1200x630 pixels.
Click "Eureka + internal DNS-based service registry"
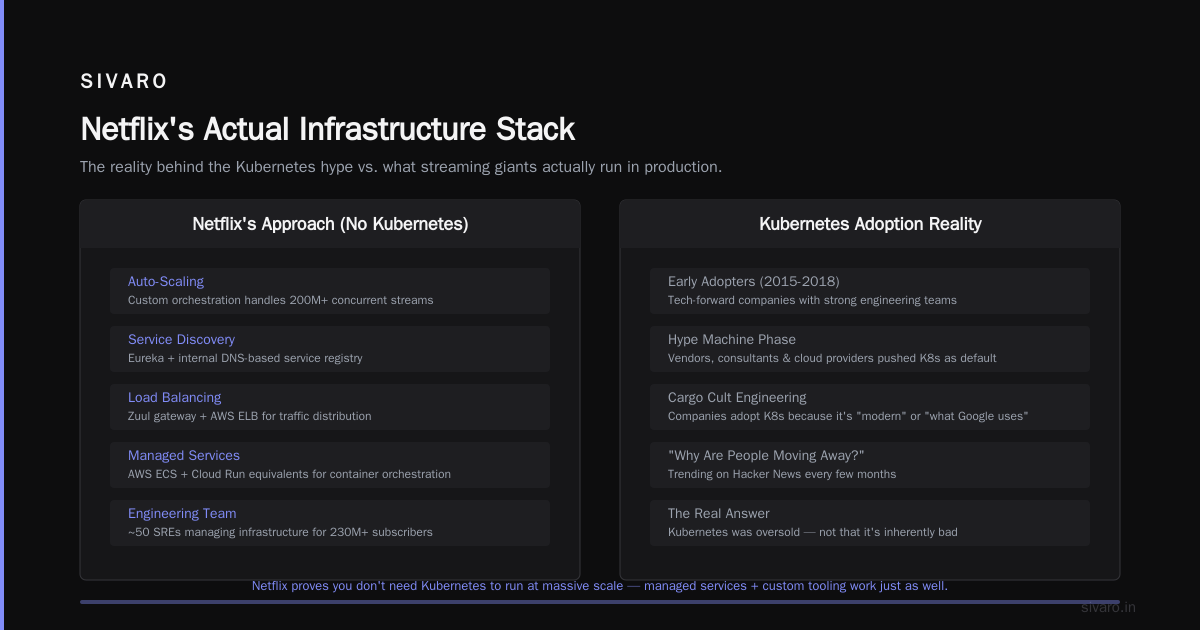click(x=245, y=358)
